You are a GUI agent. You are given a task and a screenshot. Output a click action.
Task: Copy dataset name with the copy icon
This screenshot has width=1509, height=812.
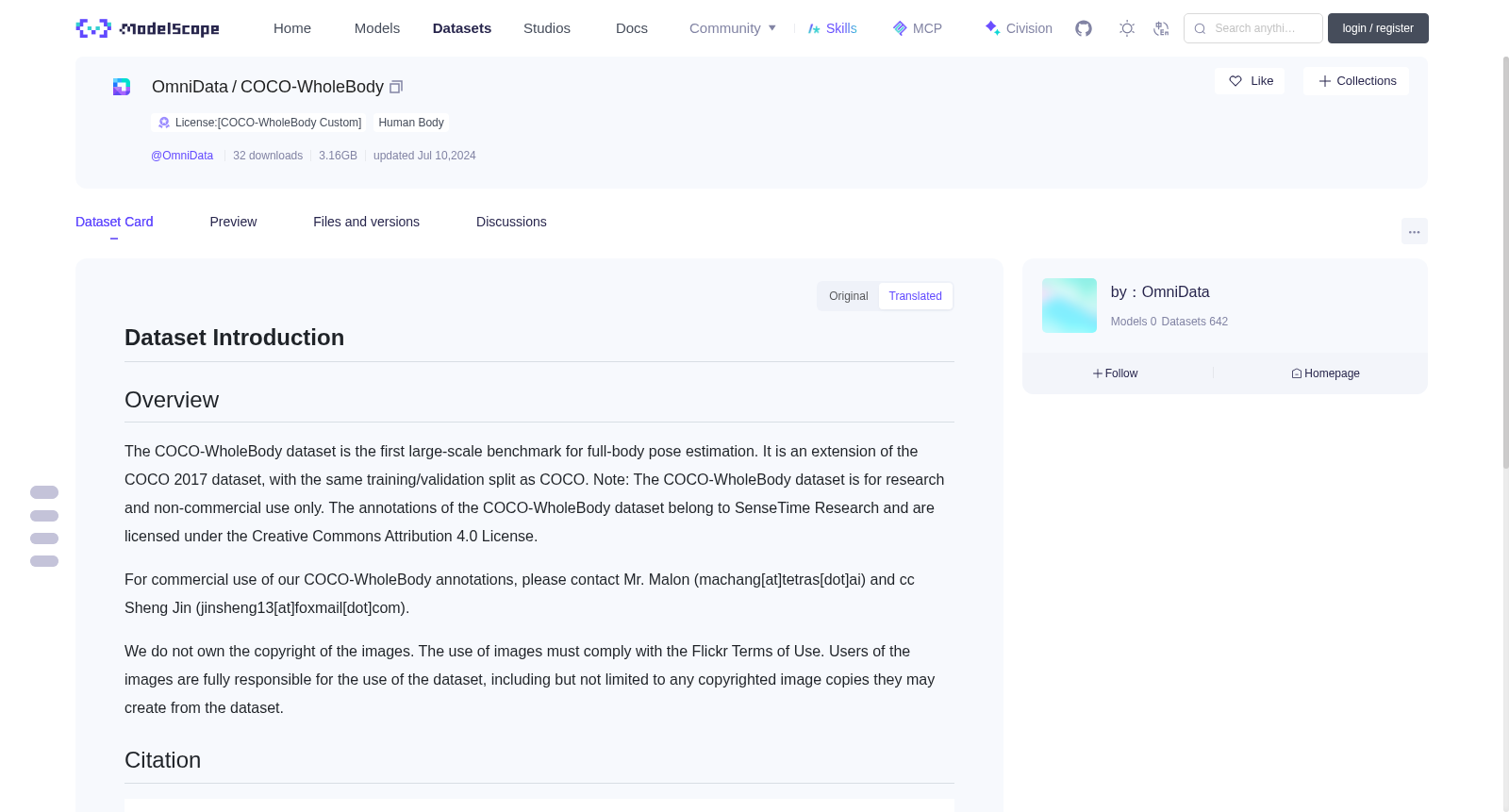(396, 87)
